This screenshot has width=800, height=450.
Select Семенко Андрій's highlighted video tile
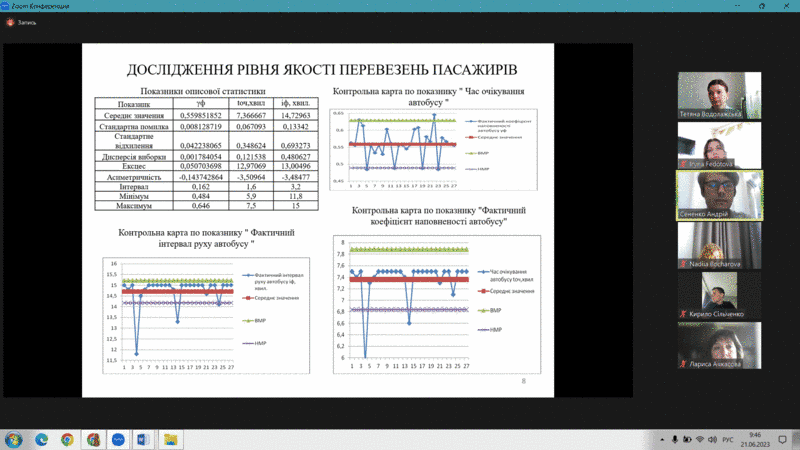(719, 194)
